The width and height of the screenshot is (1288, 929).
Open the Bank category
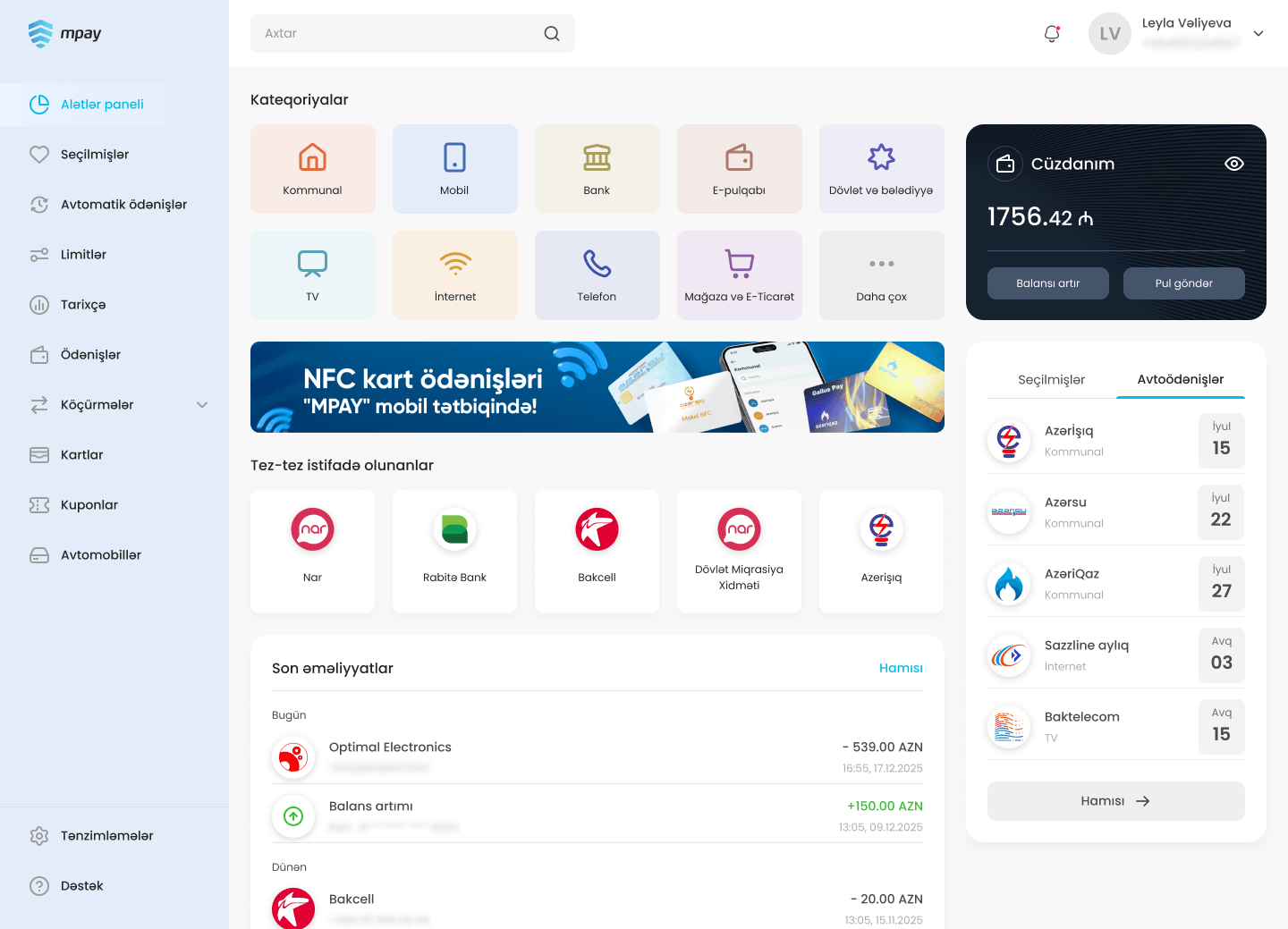tap(597, 169)
